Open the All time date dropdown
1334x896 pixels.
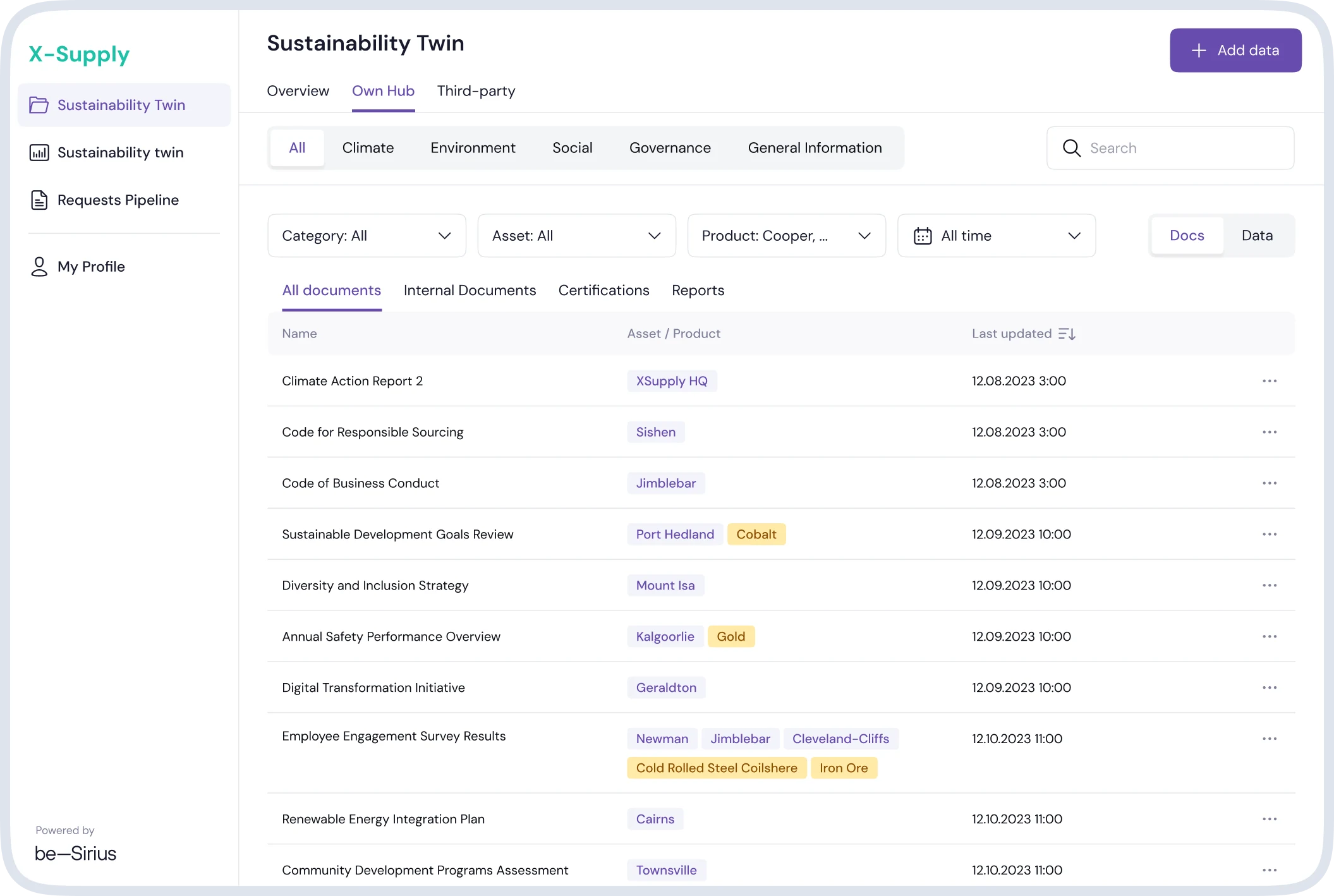(x=997, y=236)
